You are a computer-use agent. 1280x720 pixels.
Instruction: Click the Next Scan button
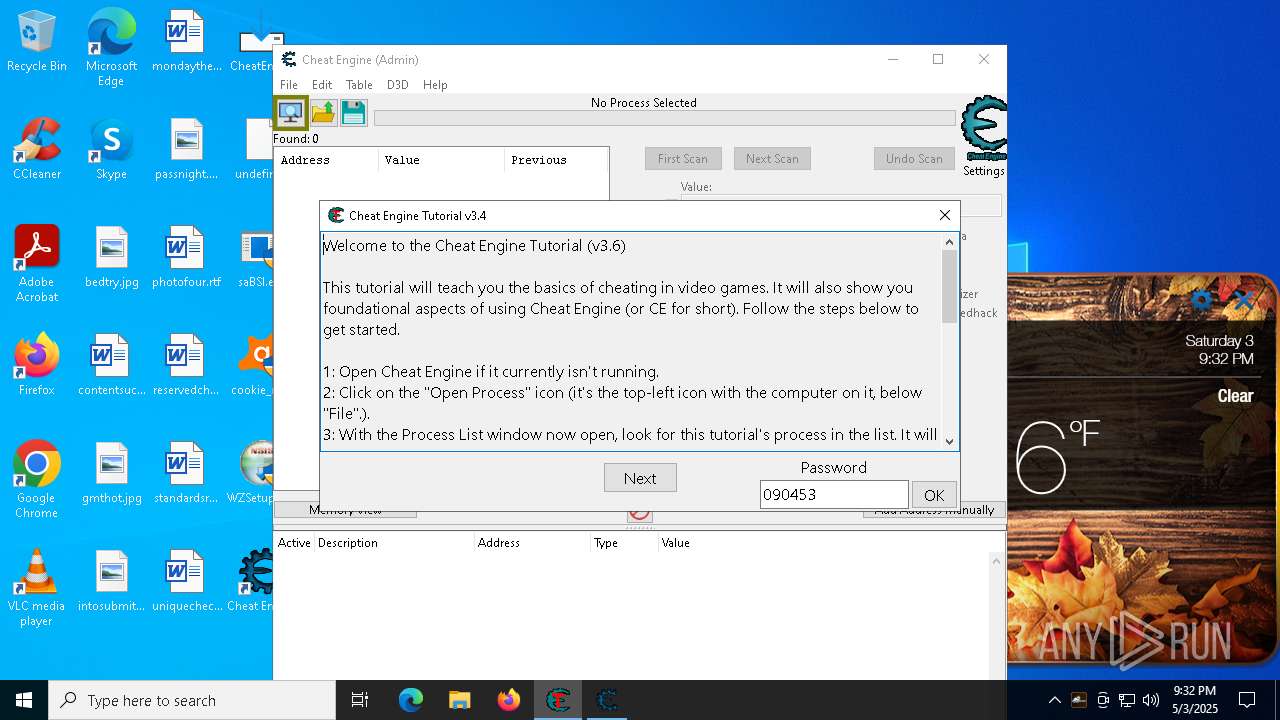pyautogui.click(x=772, y=159)
